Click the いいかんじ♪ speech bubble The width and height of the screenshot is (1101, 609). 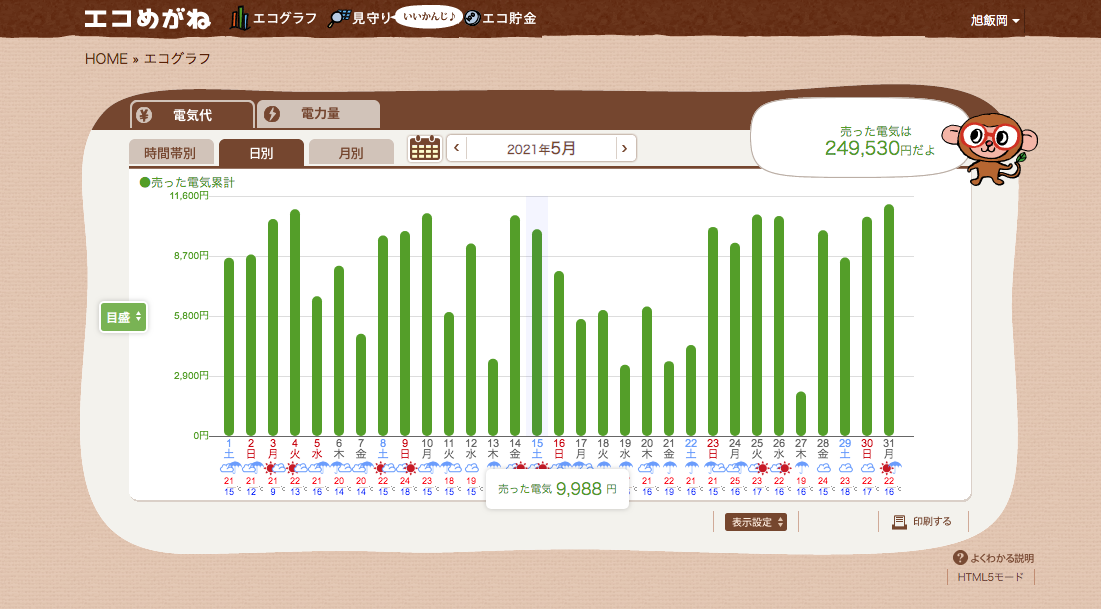(x=428, y=16)
